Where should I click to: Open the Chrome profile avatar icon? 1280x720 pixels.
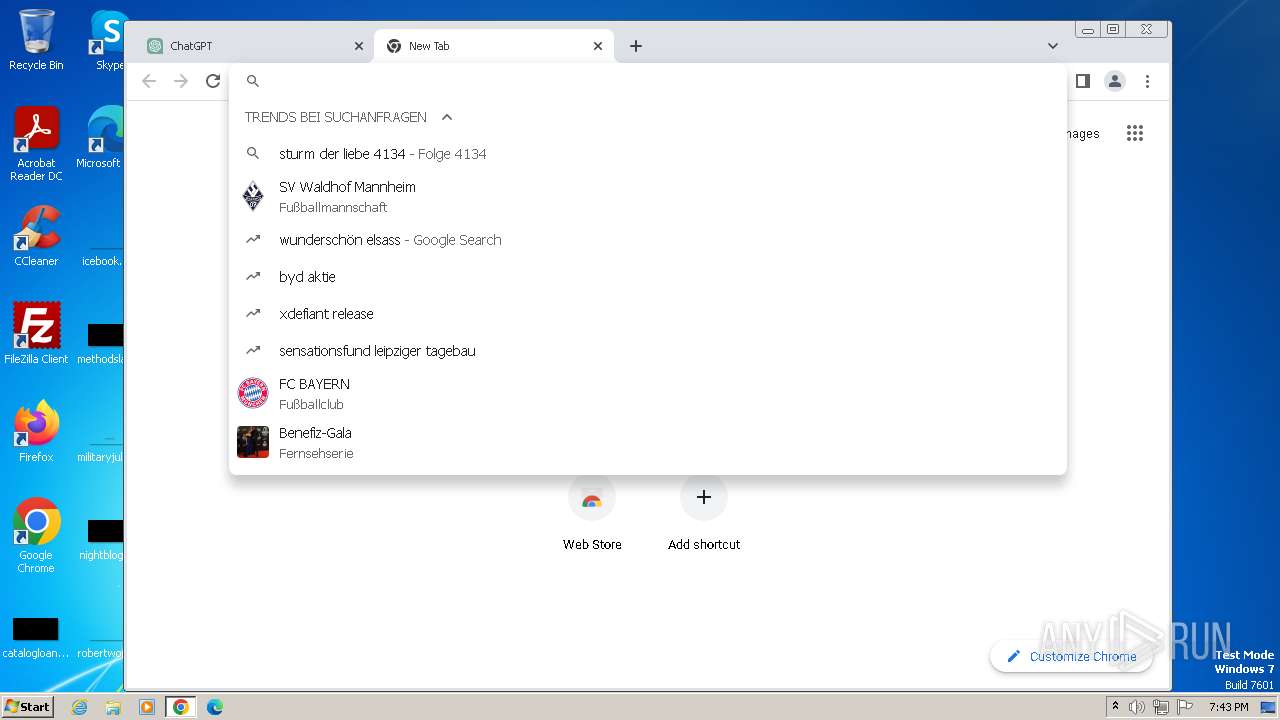coord(1115,81)
